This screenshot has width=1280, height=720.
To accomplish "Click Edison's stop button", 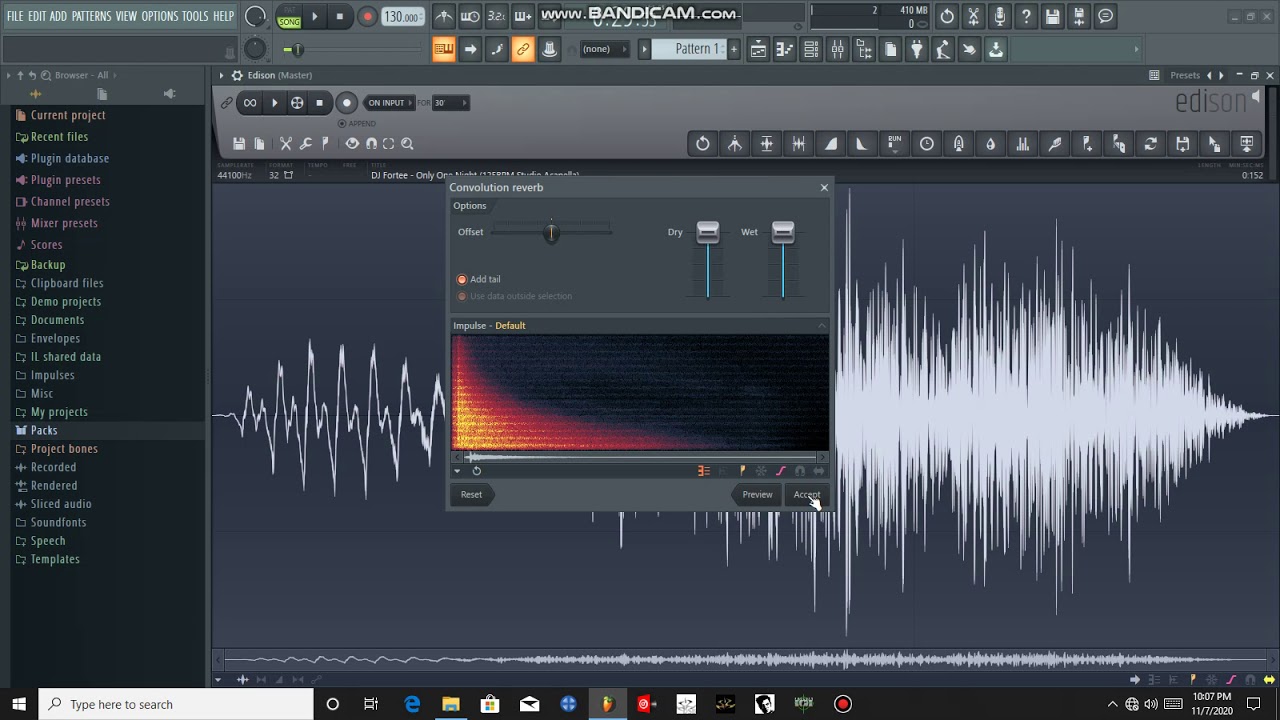I will 319,103.
